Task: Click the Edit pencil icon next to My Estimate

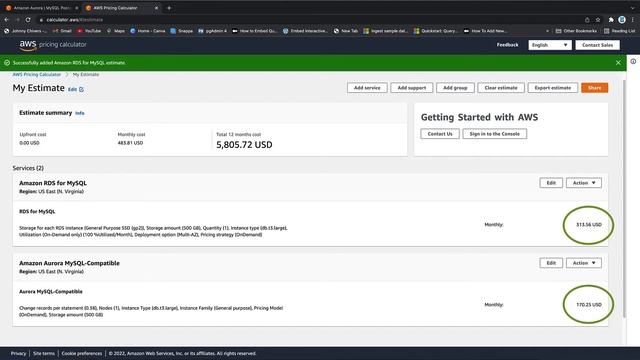Action: (x=76, y=89)
